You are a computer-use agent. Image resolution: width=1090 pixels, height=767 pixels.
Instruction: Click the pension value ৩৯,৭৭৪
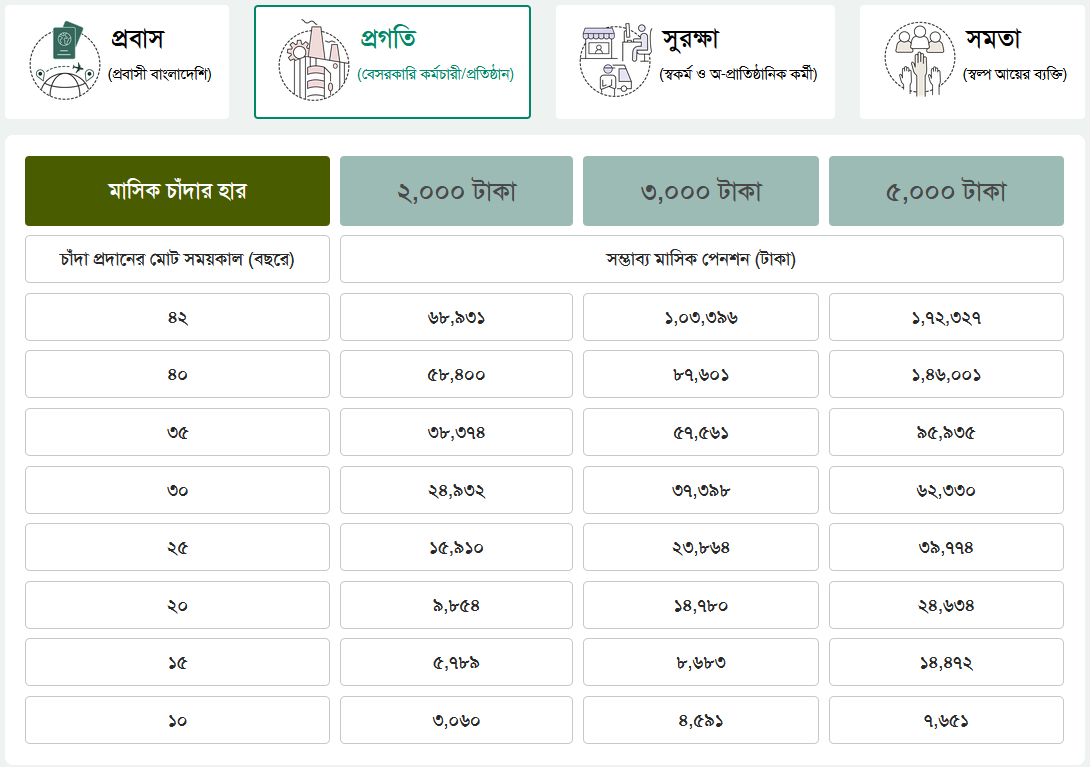tap(946, 547)
